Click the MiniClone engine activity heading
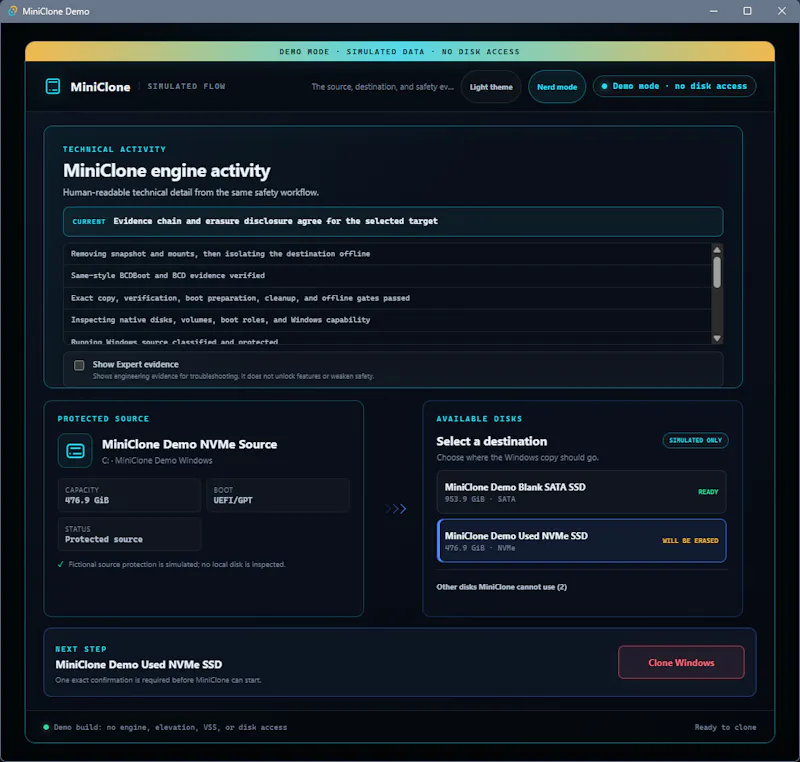Viewport: 800px width, 762px height. click(x=167, y=171)
